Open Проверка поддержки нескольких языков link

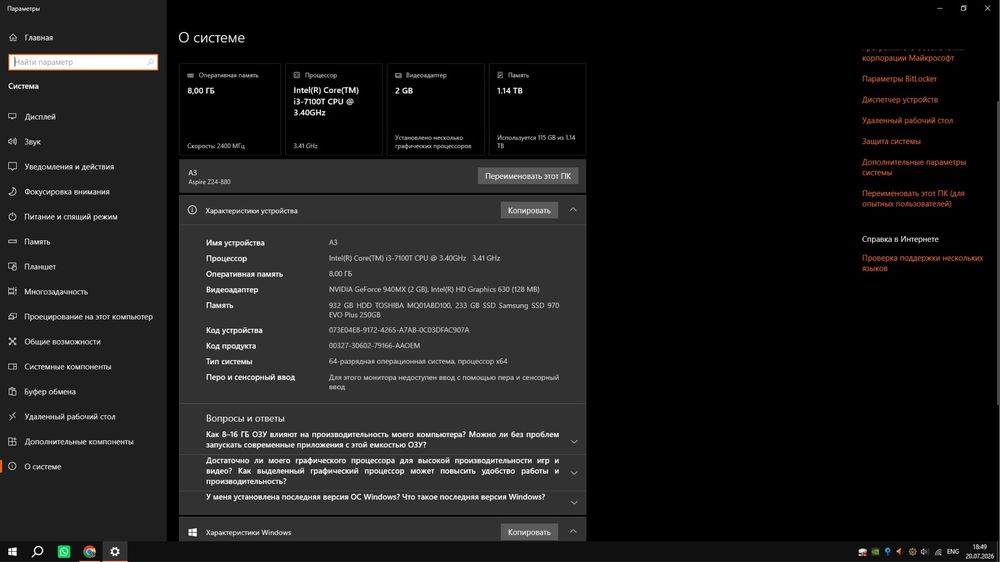pyautogui.click(x=922, y=263)
